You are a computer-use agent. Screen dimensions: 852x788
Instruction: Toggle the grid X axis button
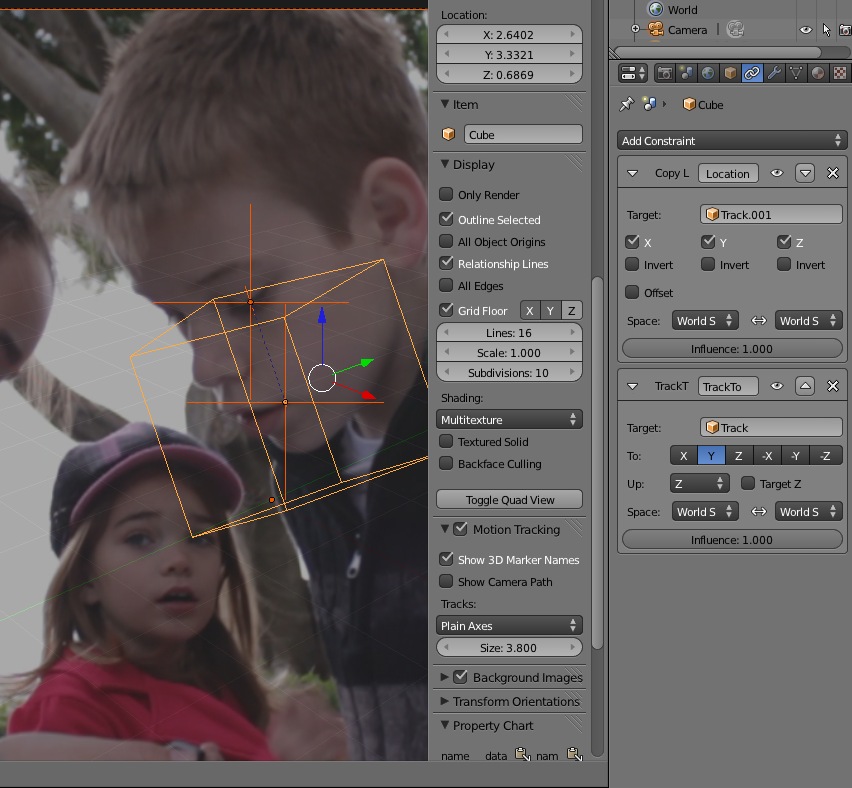click(x=530, y=310)
